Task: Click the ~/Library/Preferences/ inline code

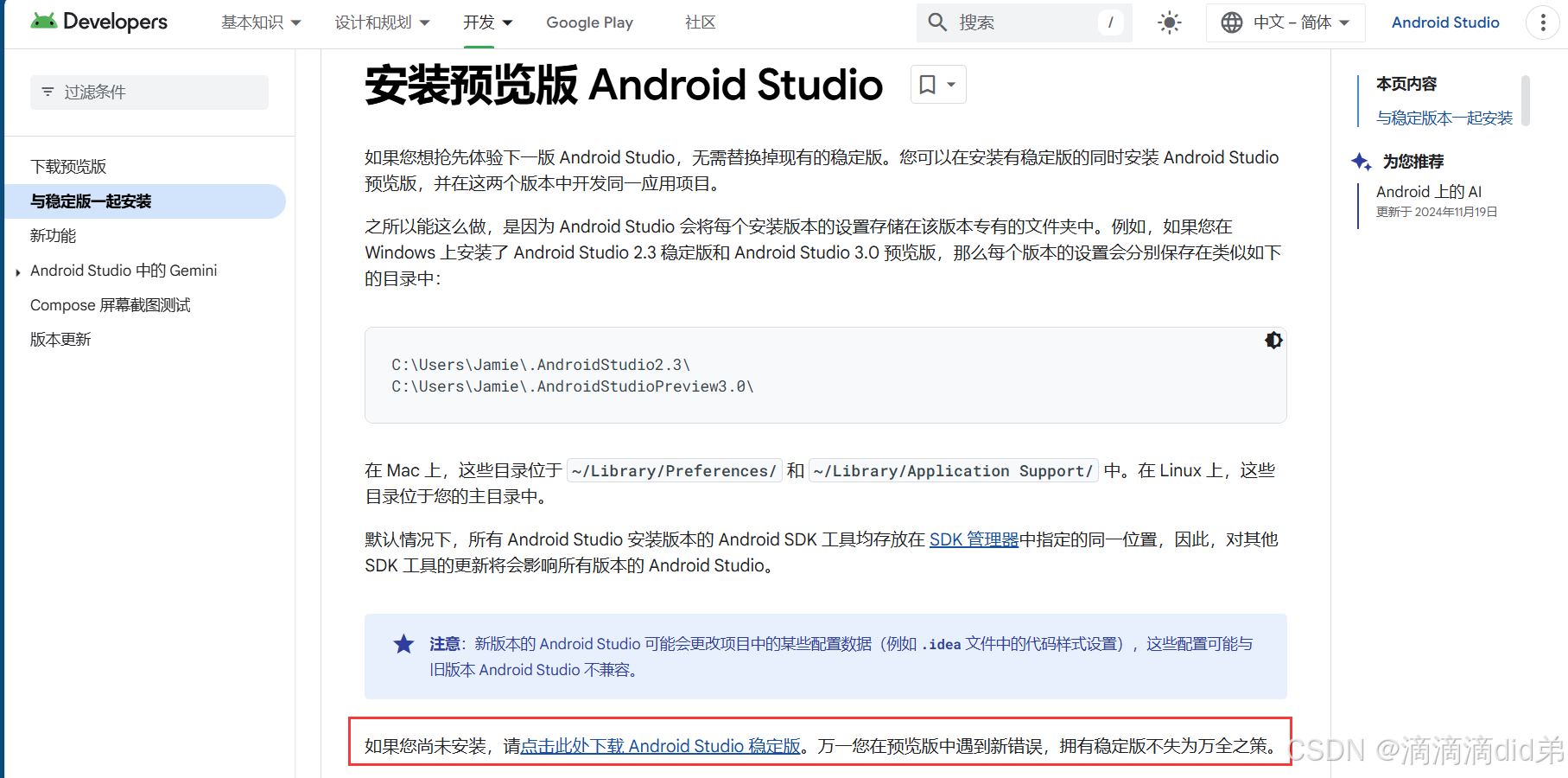Action: pyautogui.click(x=674, y=471)
